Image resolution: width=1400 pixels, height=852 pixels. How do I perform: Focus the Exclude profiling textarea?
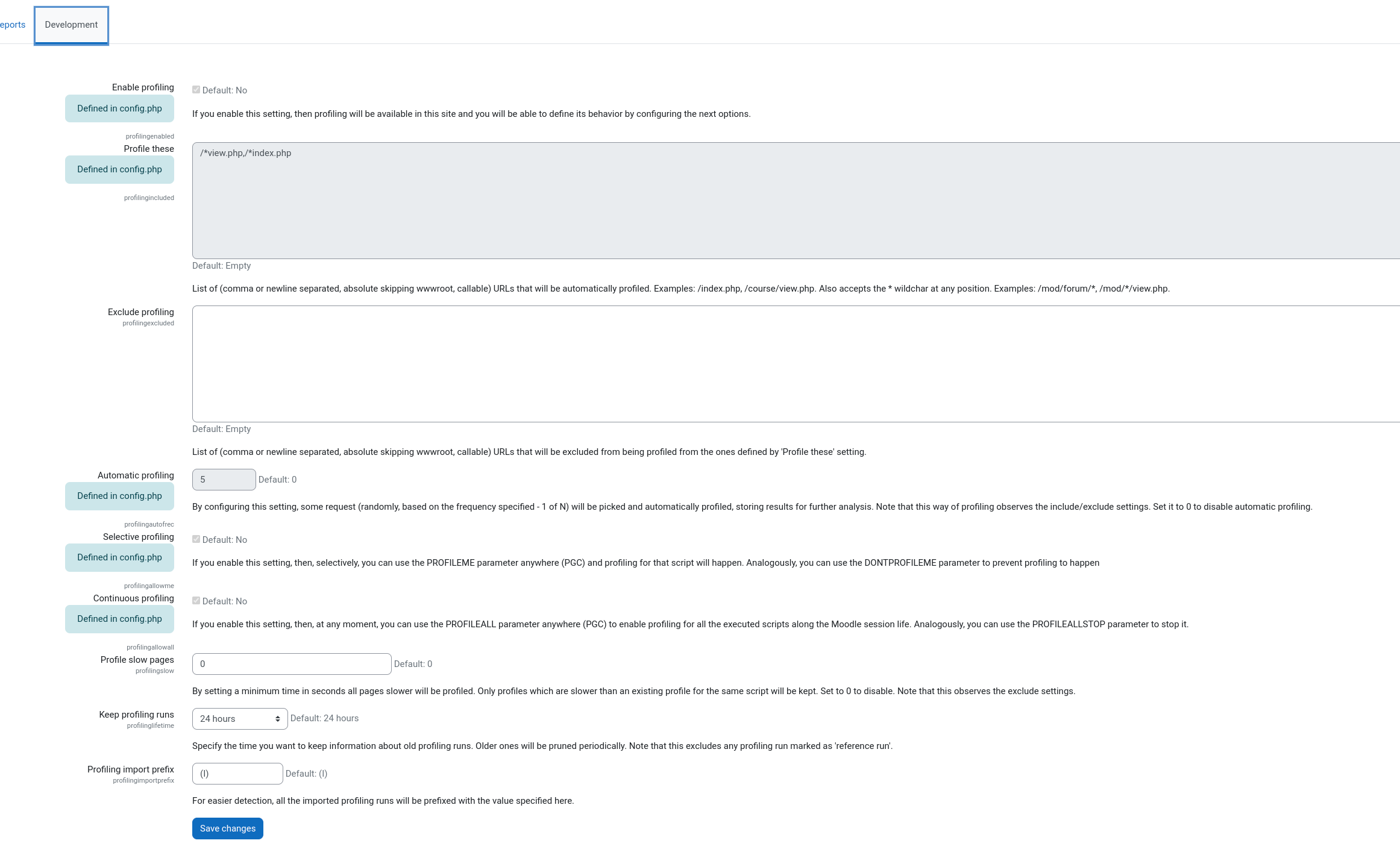coord(796,364)
